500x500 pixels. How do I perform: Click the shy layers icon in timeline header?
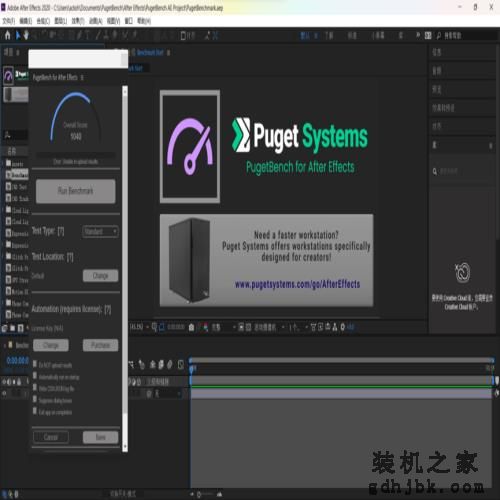tap(153, 365)
